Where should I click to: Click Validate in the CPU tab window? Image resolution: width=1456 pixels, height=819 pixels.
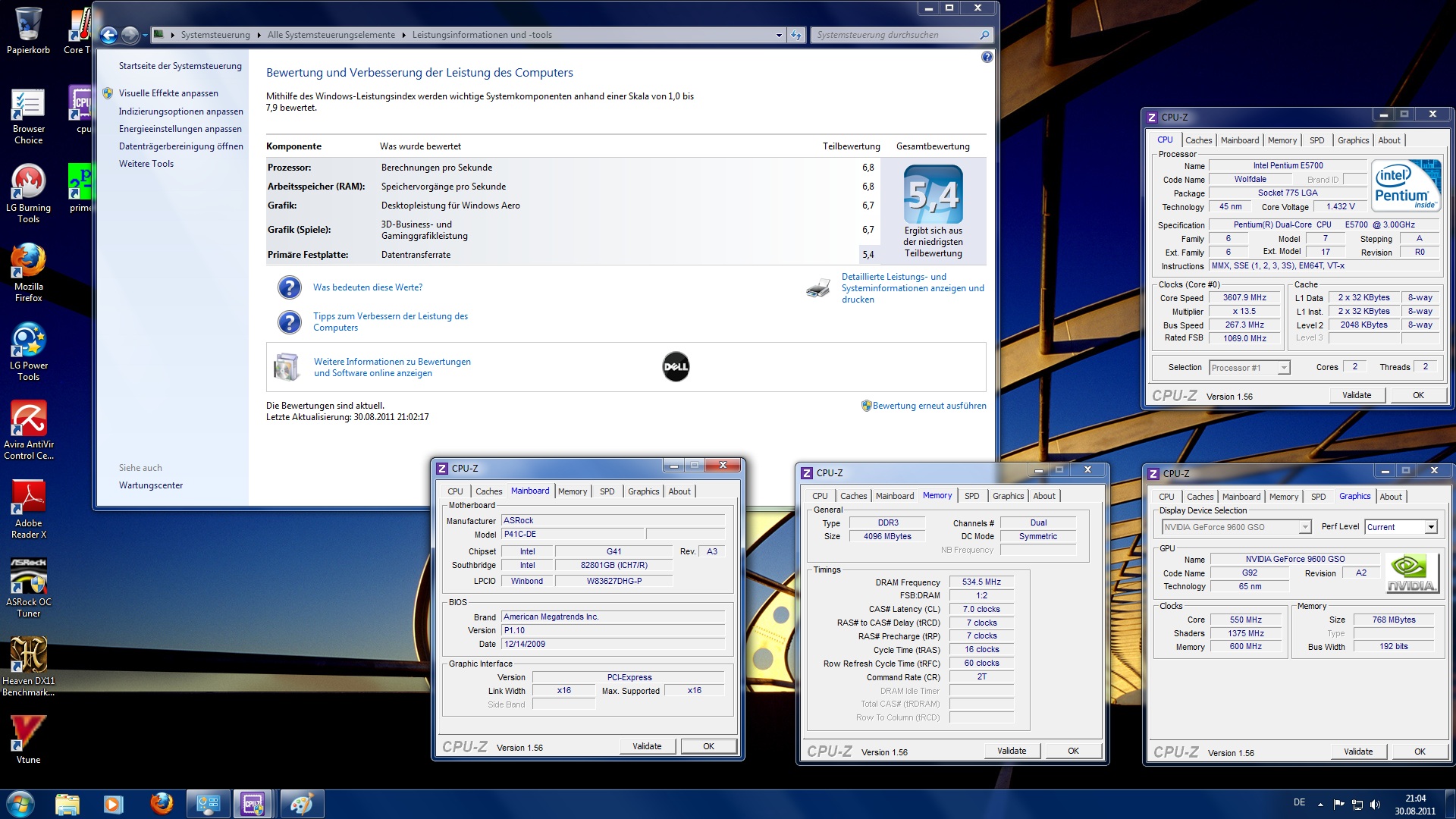point(1357,395)
